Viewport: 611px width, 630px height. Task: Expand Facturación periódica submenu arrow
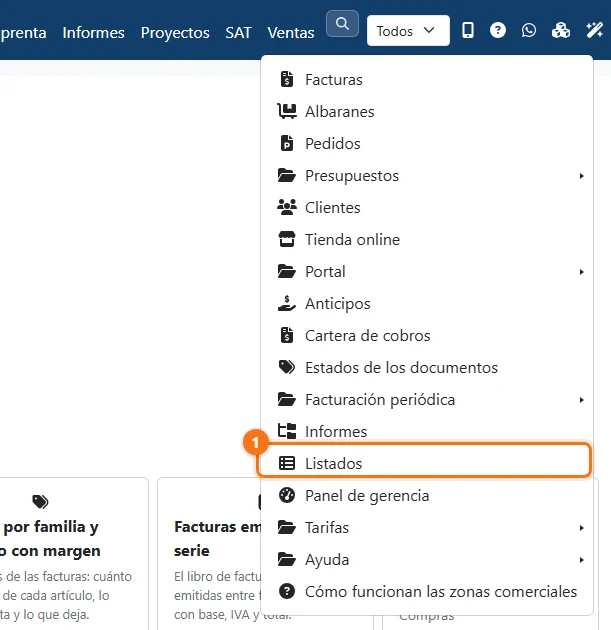pyautogui.click(x=581, y=400)
